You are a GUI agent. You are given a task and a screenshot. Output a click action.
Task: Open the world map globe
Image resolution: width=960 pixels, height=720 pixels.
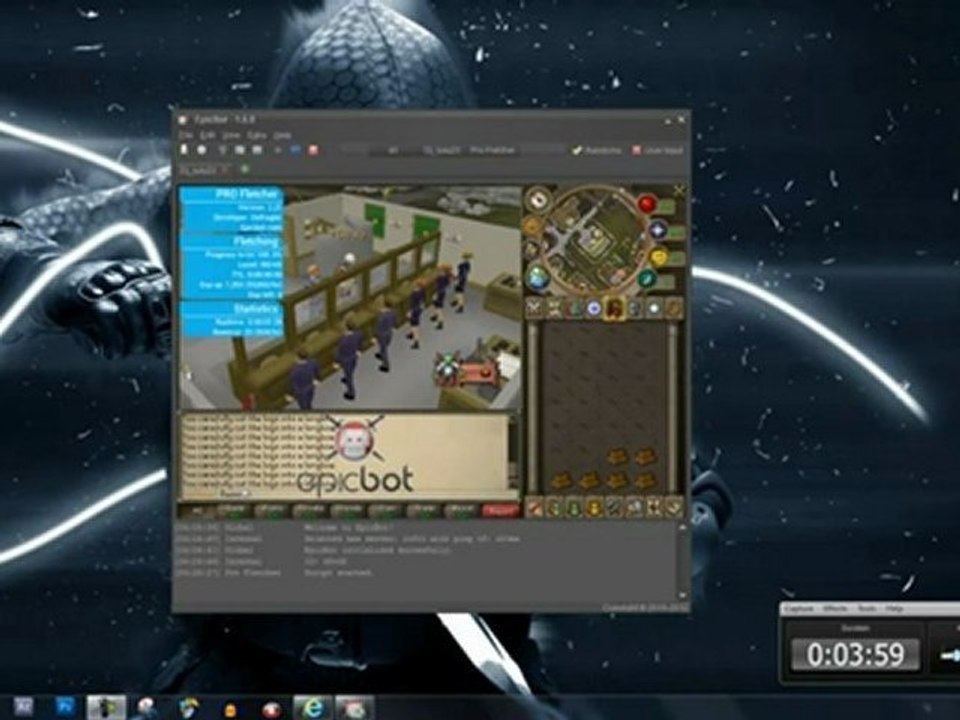[538, 278]
